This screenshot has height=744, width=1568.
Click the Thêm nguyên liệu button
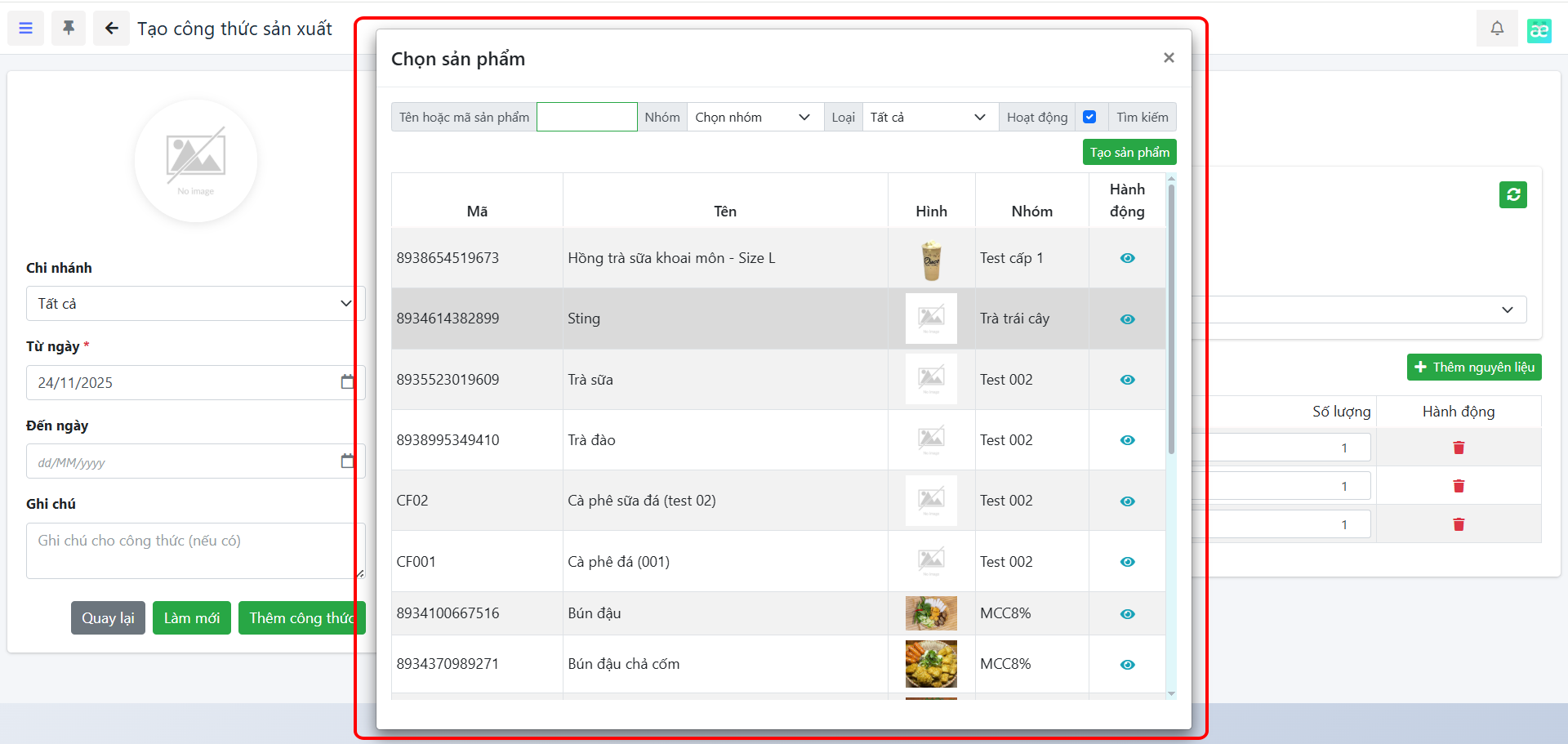pos(1473,368)
